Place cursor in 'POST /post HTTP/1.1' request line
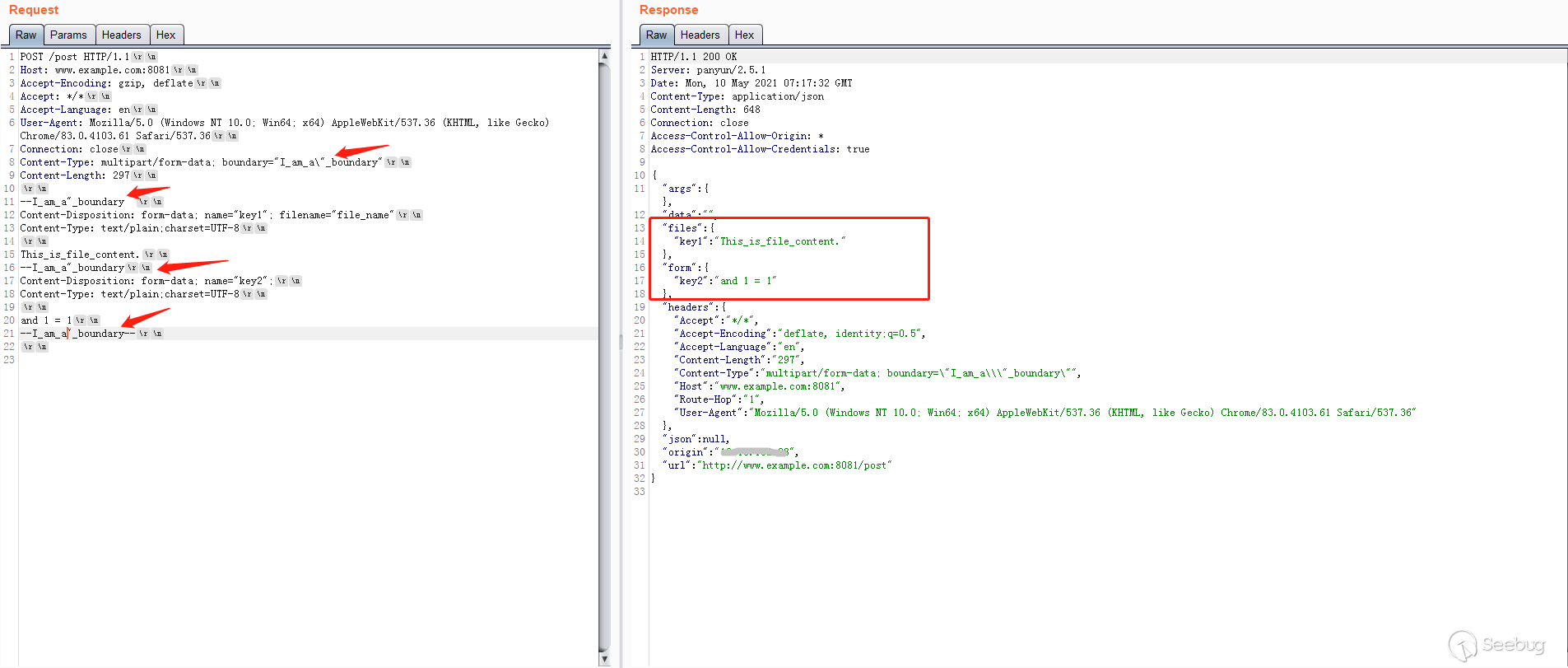This screenshot has height=668, width=1568. 74,57
